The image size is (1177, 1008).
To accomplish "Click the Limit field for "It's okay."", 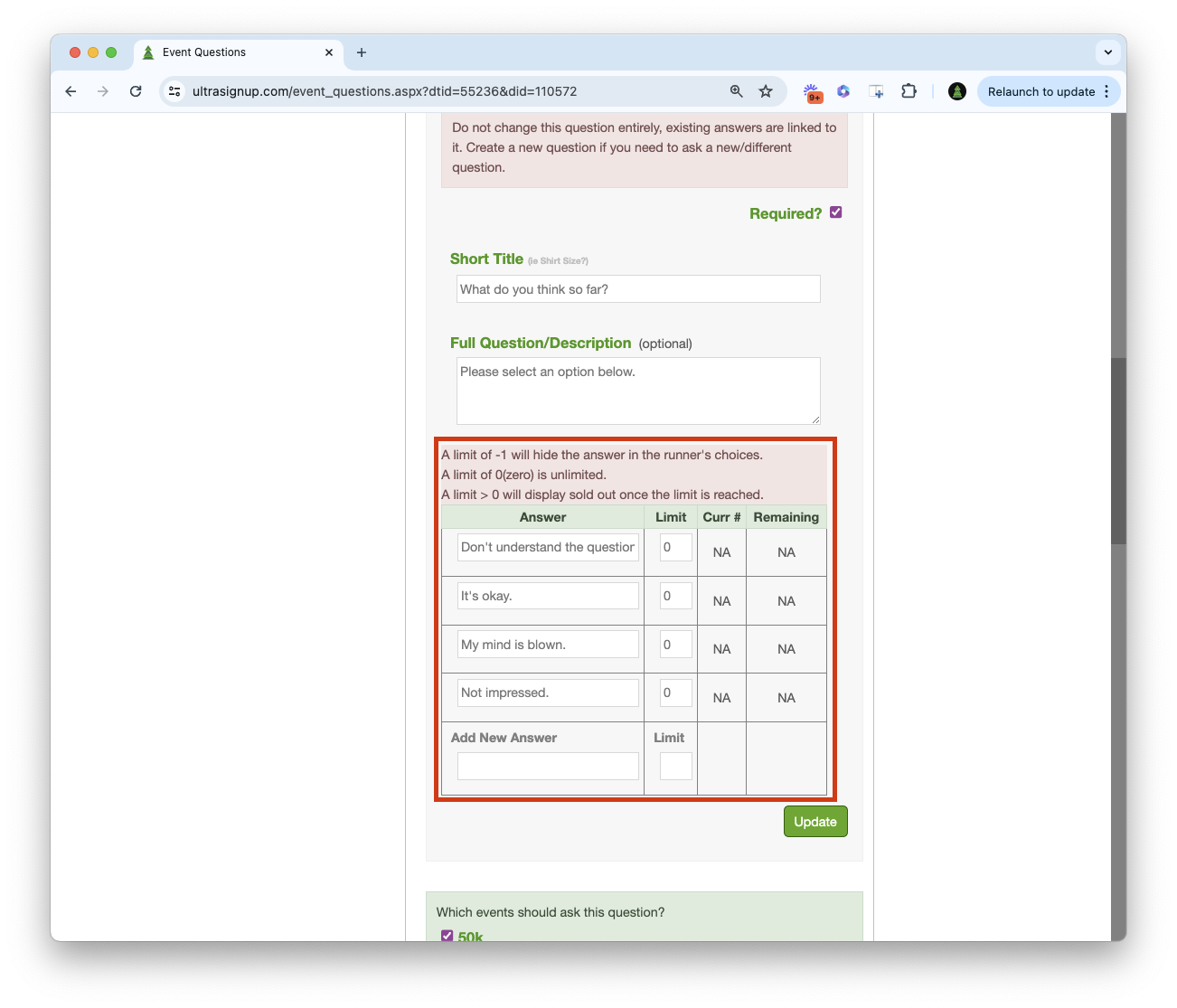I will 676,596.
